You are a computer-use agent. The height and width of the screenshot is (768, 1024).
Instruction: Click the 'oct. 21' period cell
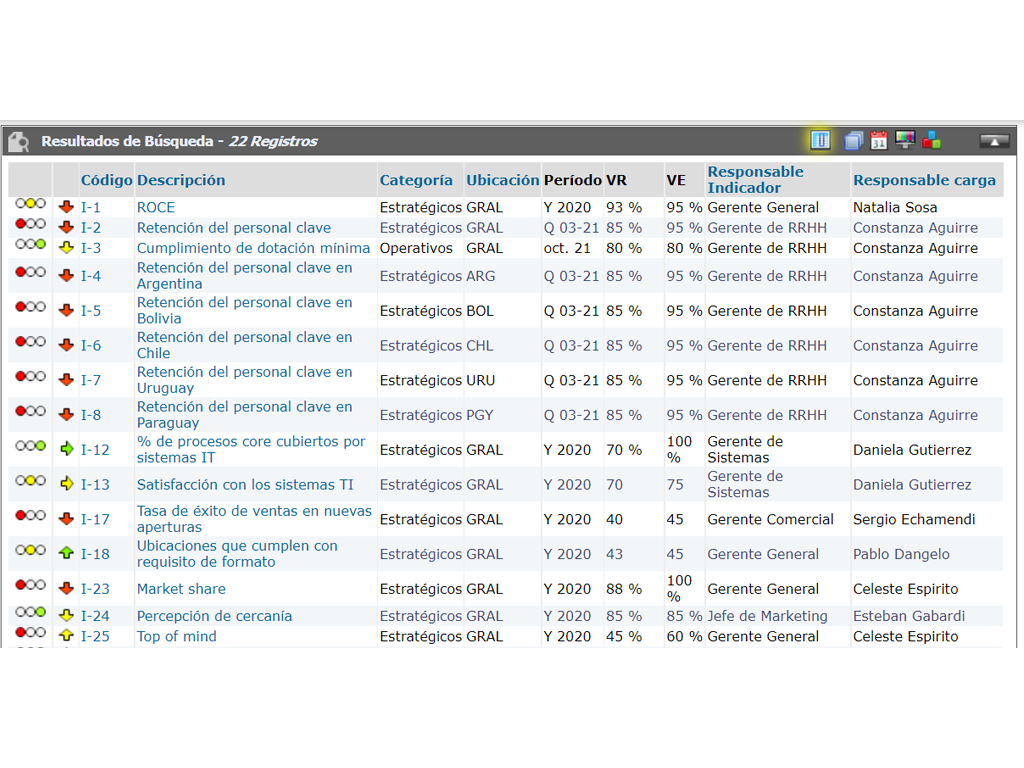[567, 248]
